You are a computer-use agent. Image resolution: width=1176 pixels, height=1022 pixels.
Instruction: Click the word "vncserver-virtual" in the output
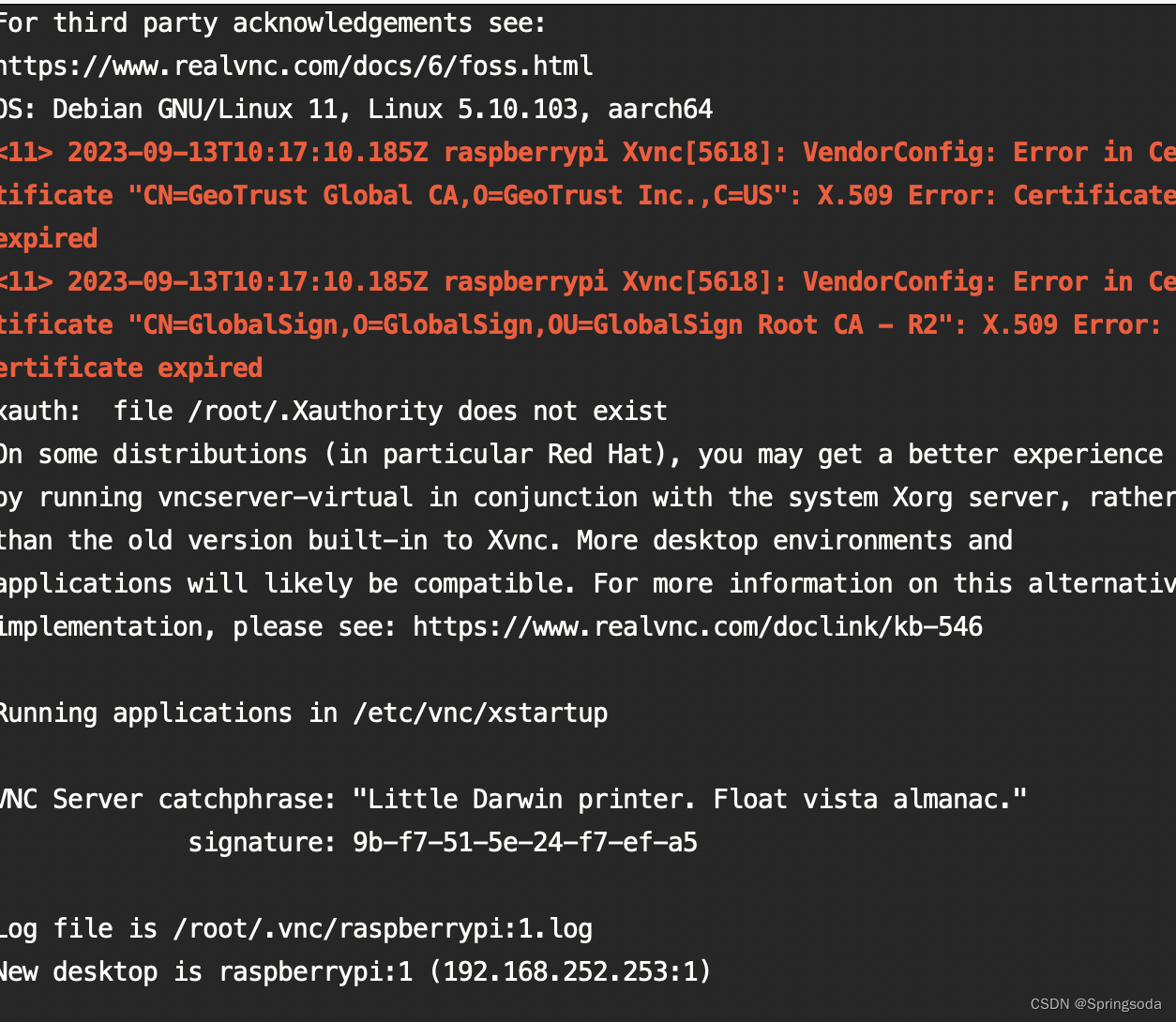[x=285, y=497]
